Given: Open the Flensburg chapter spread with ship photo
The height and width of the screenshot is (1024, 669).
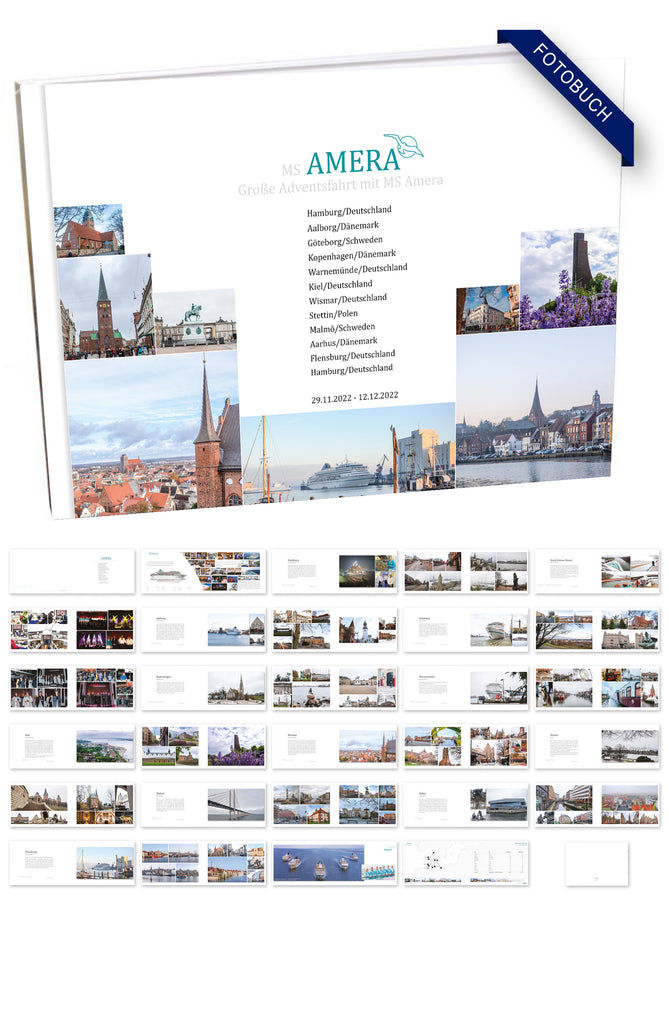Looking at the screenshot, I should [x=72, y=862].
